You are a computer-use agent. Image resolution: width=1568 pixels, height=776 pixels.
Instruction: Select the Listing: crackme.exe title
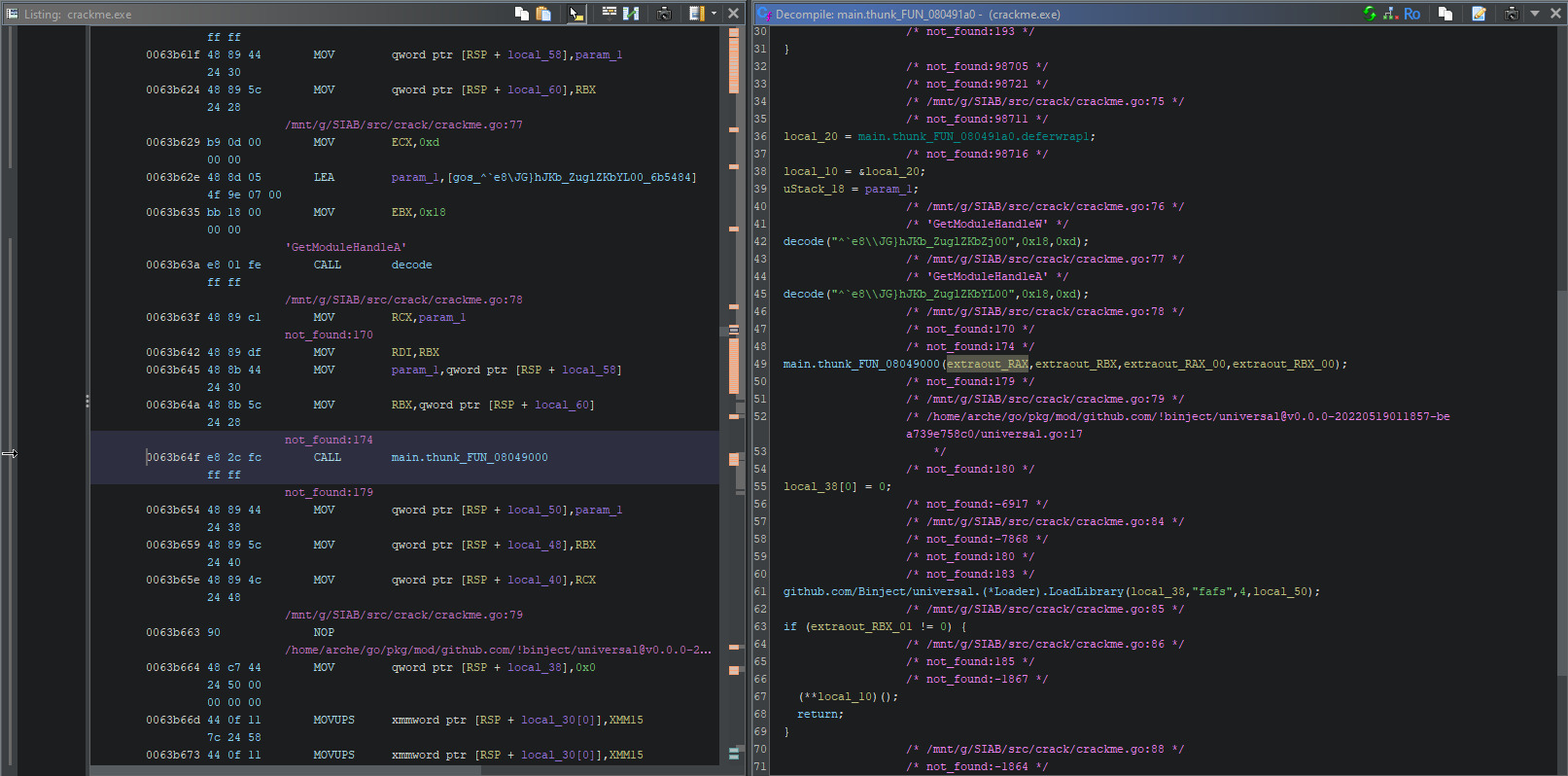[x=78, y=15]
